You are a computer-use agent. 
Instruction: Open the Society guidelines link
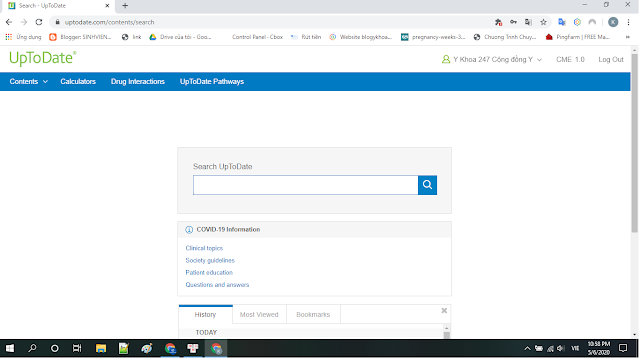click(x=210, y=260)
